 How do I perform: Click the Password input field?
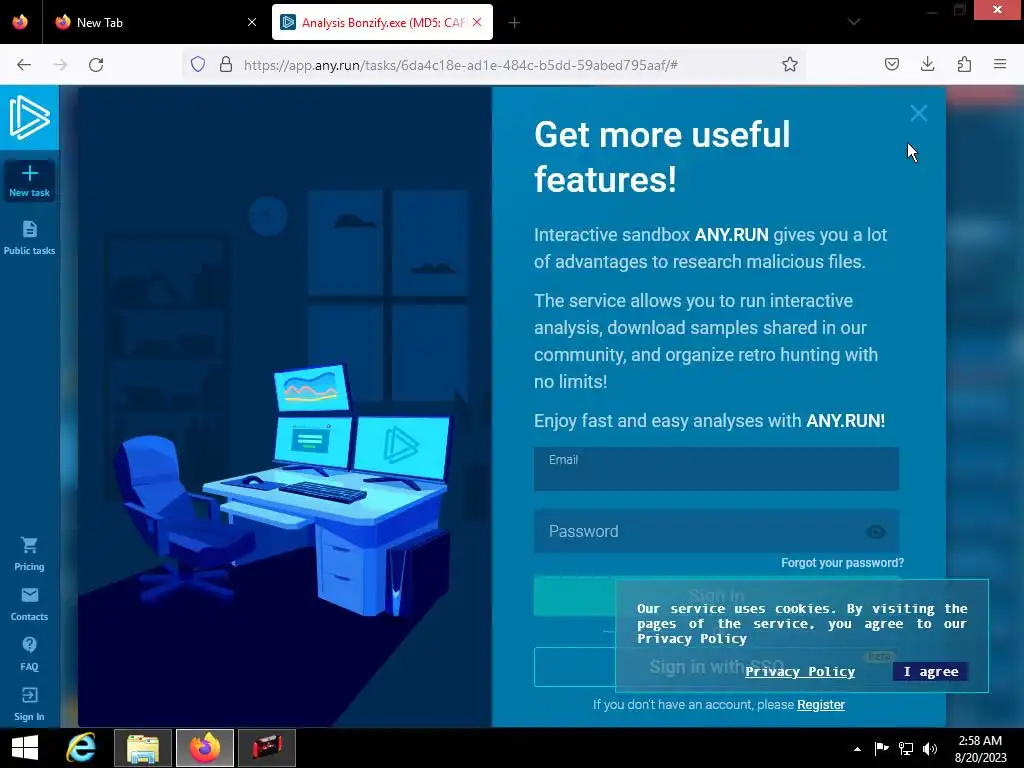coord(716,531)
